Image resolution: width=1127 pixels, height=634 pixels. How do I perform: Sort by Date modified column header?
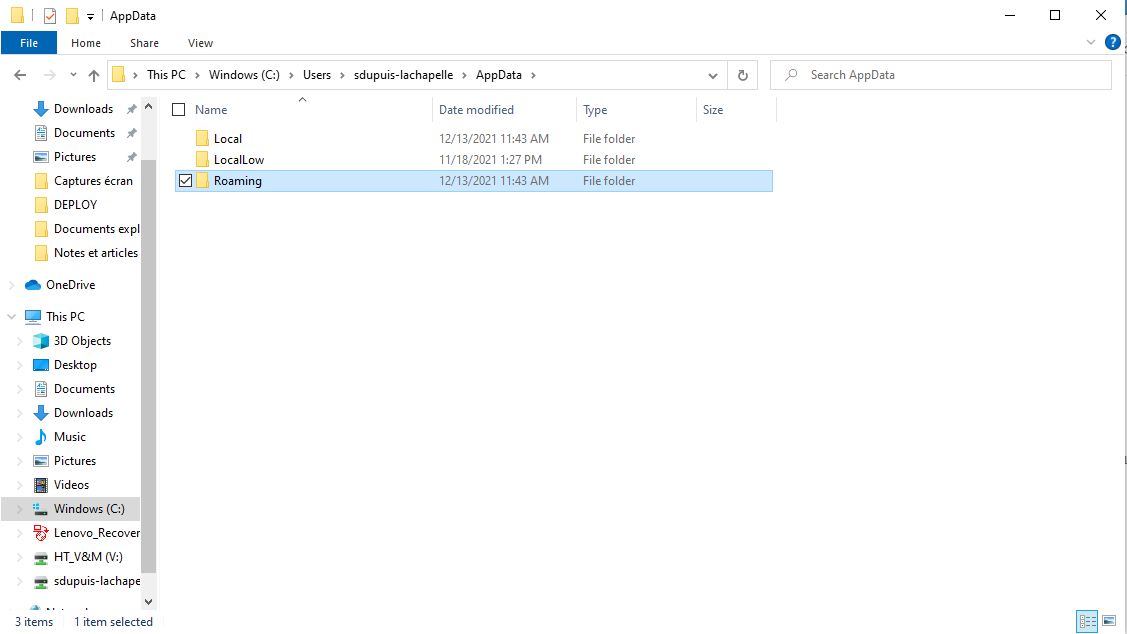[x=476, y=110]
